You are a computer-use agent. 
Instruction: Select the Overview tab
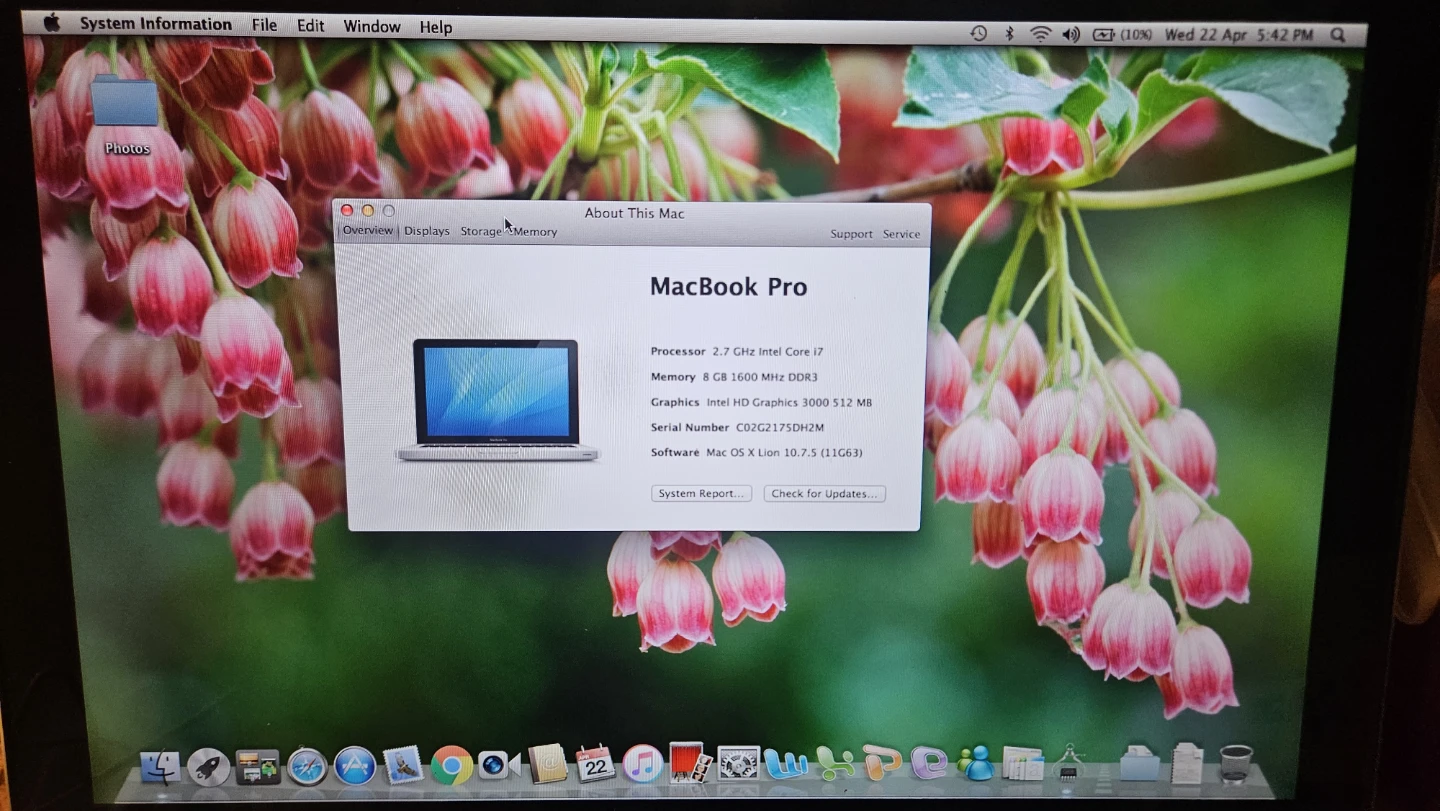tap(368, 231)
